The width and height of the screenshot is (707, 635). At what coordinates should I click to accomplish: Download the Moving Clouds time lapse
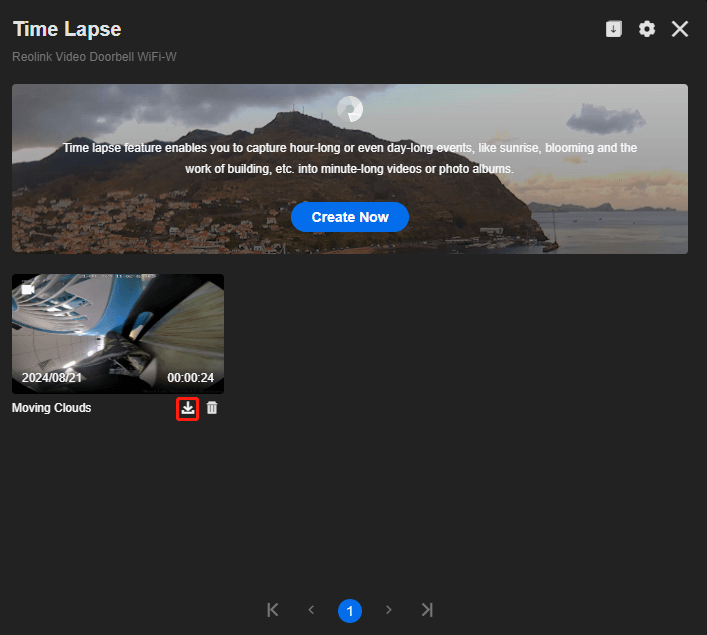coord(188,408)
